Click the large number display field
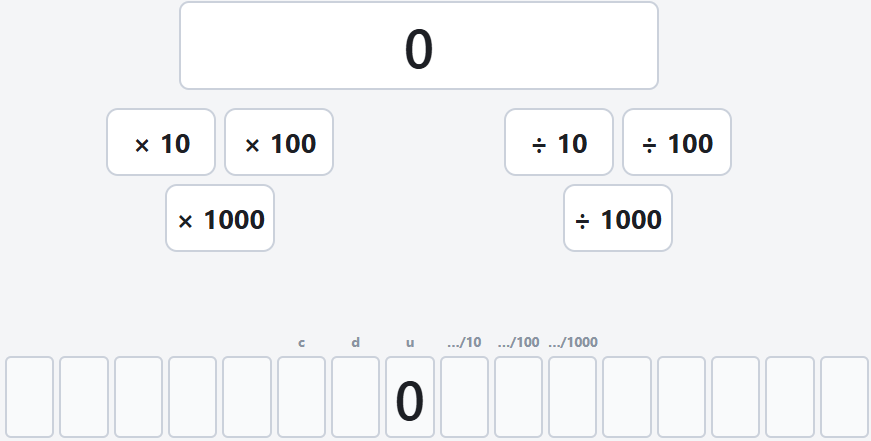This screenshot has width=871, height=441. click(419, 46)
